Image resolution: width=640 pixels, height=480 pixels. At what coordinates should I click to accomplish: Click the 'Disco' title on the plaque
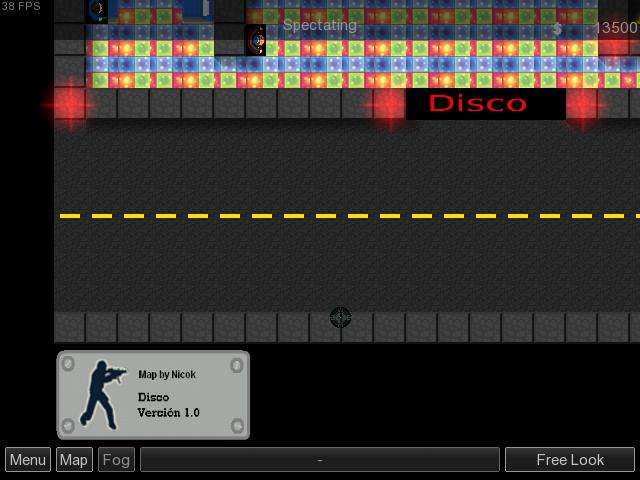coord(153,397)
